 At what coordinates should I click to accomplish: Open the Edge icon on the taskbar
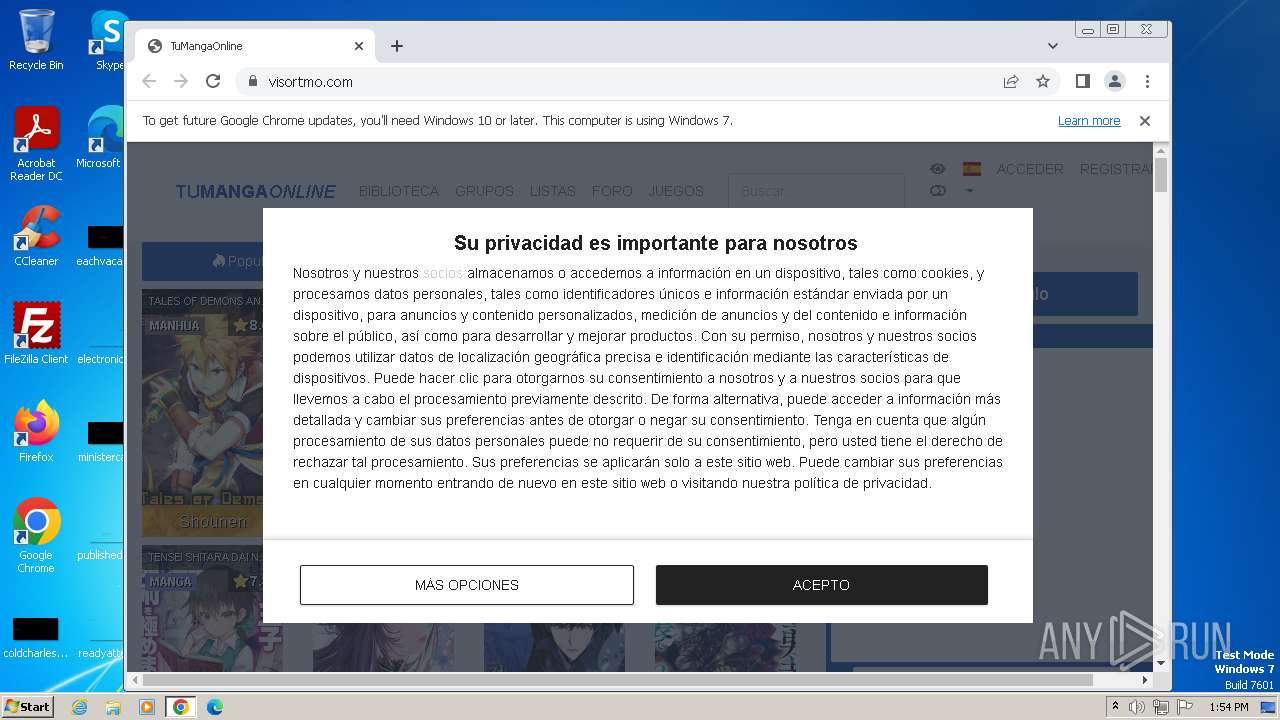215,707
